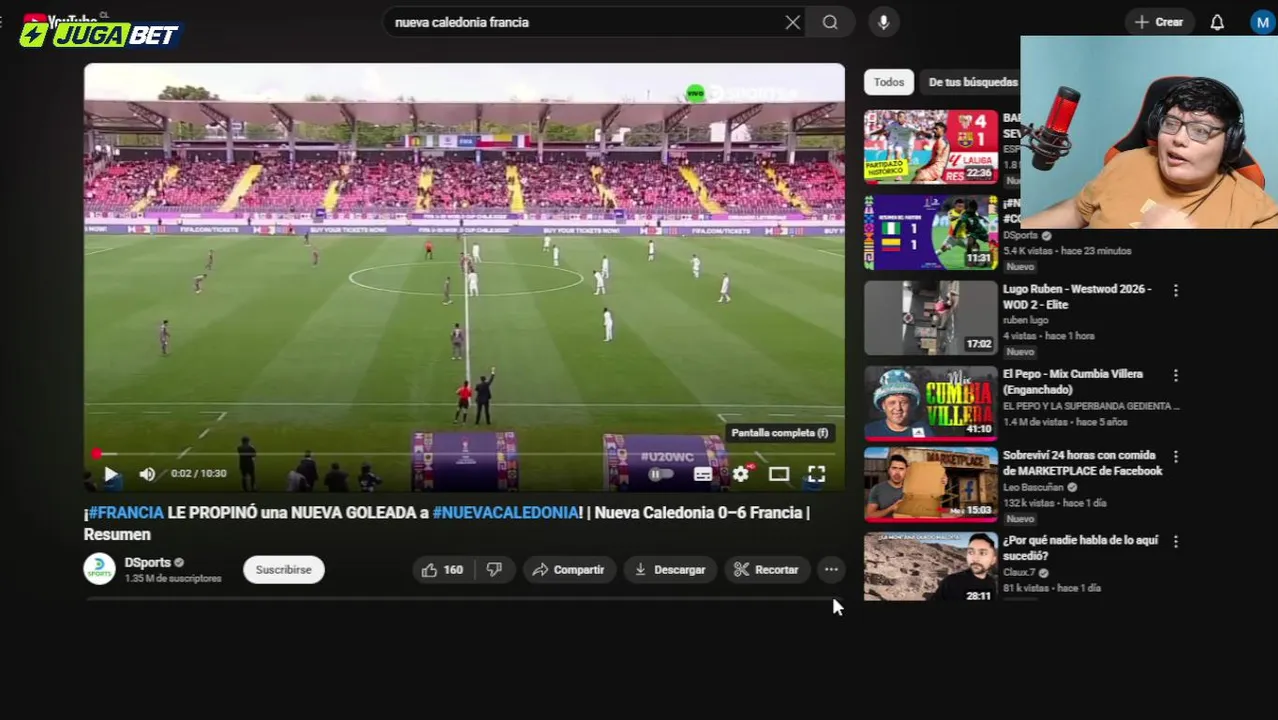Start voice search with microphone
Image resolution: width=1278 pixels, height=720 pixels.
tap(883, 22)
